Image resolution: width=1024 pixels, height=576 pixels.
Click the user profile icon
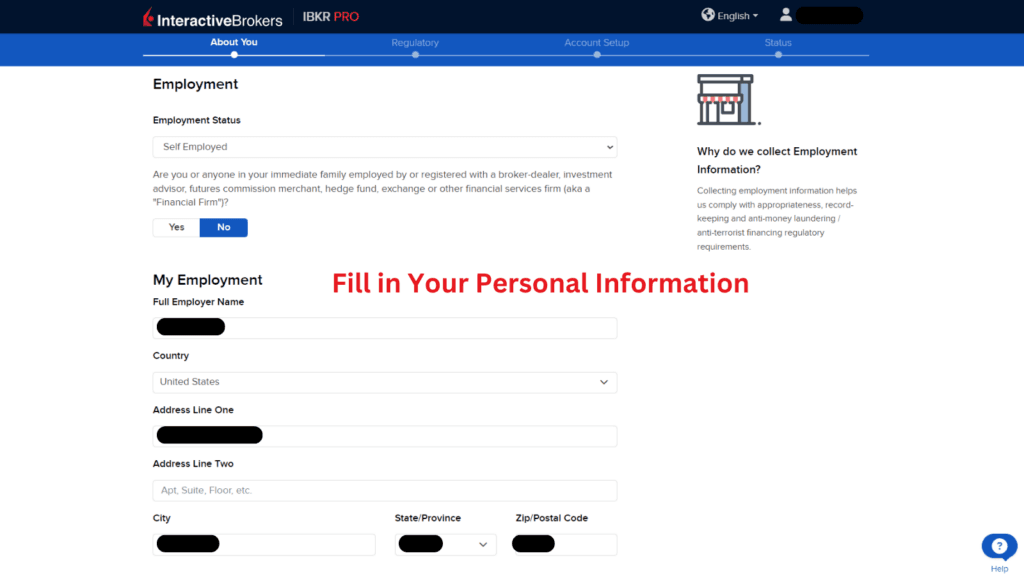coord(785,14)
